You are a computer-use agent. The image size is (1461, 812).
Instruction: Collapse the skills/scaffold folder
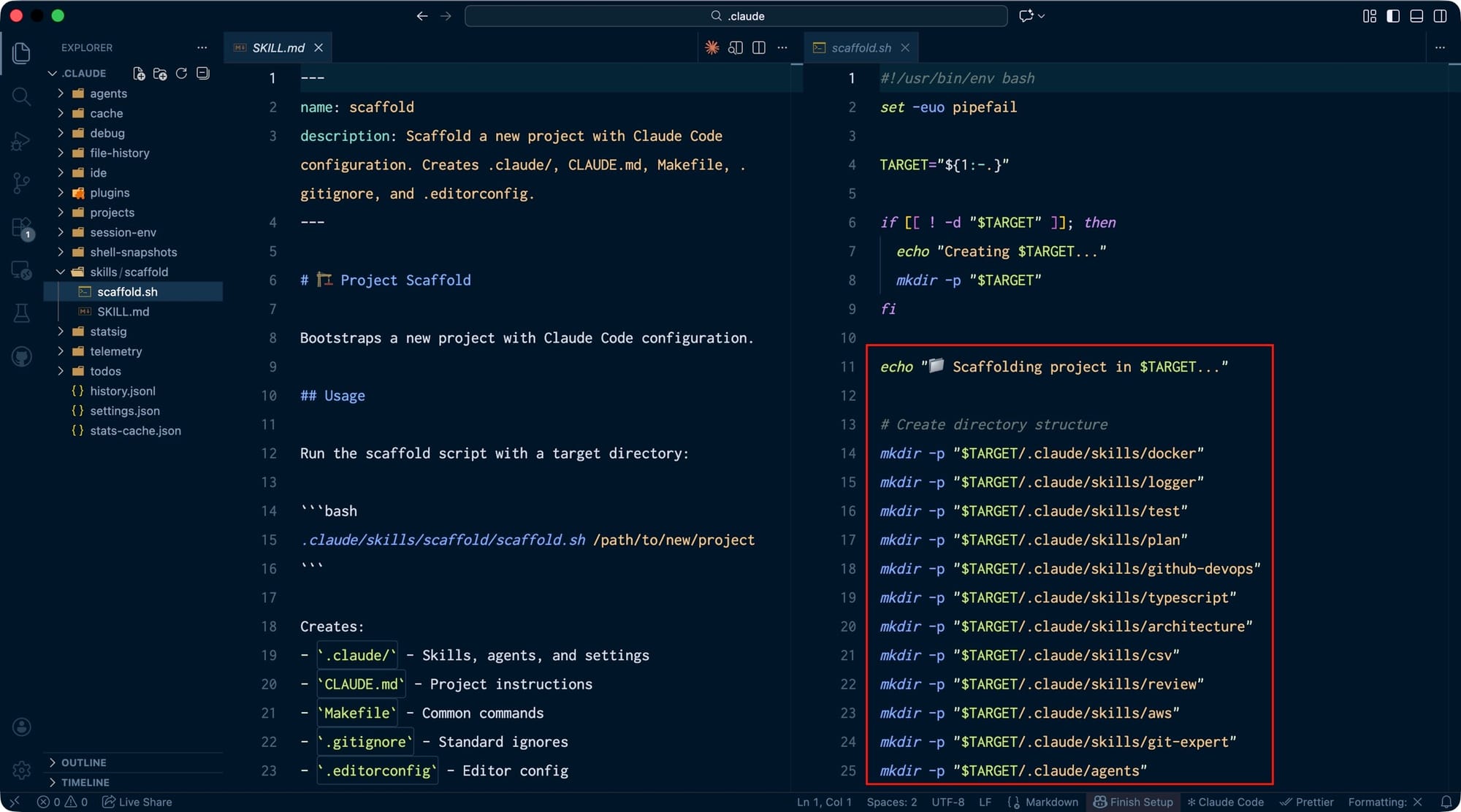(x=129, y=272)
